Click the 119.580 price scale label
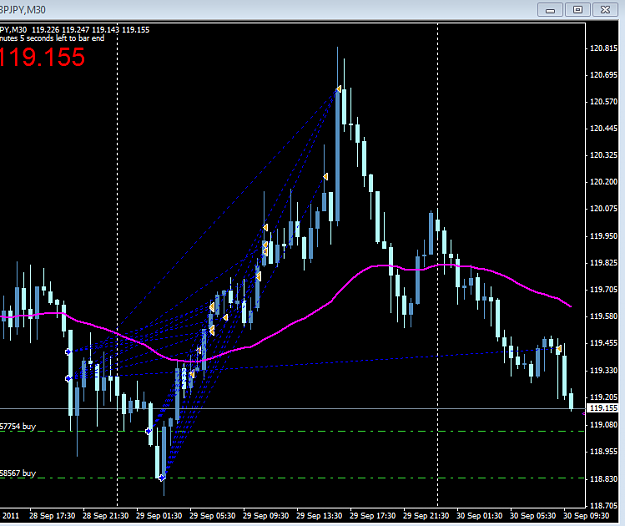625x526 pixels. tap(603, 316)
